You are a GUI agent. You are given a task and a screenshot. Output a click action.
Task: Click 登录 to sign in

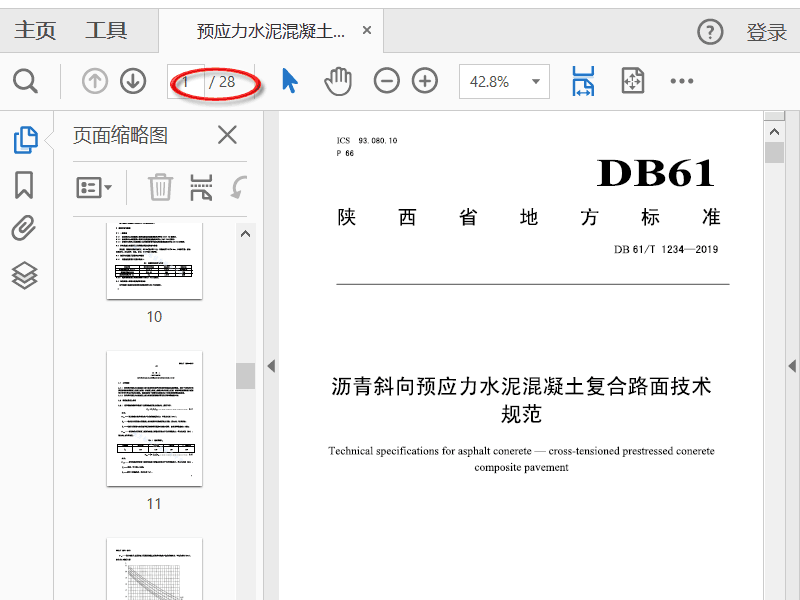[766, 32]
